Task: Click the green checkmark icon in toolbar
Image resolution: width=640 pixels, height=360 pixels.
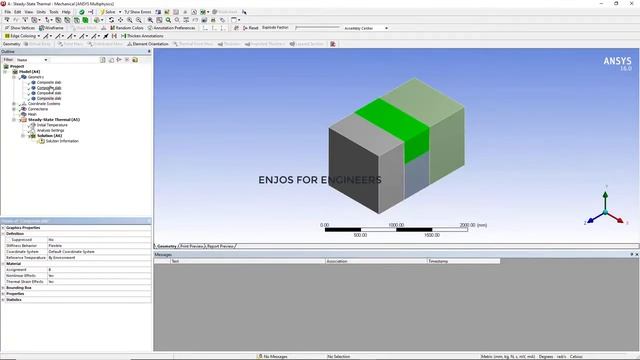Action: (82, 12)
